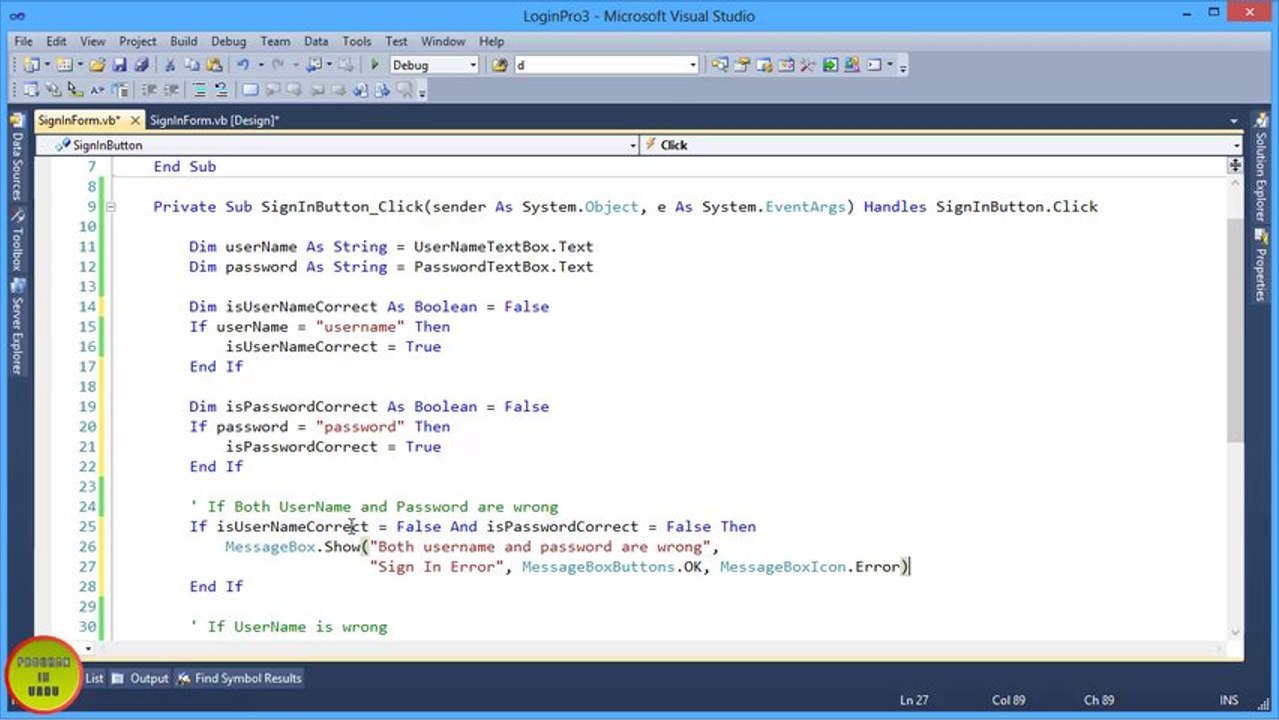1279x720 pixels.
Task: Decrease line indent toolbar icon
Action: (x=149, y=90)
